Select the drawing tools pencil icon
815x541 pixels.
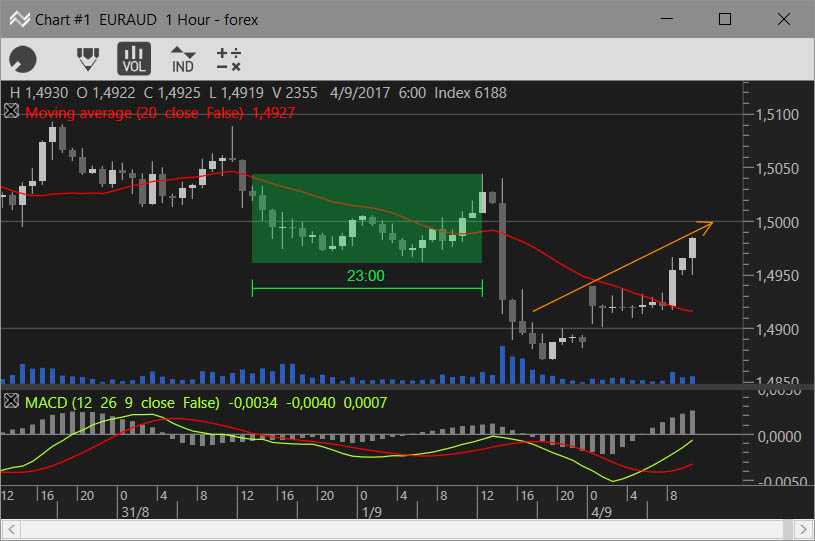pyautogui.click(x=88, y=59)
